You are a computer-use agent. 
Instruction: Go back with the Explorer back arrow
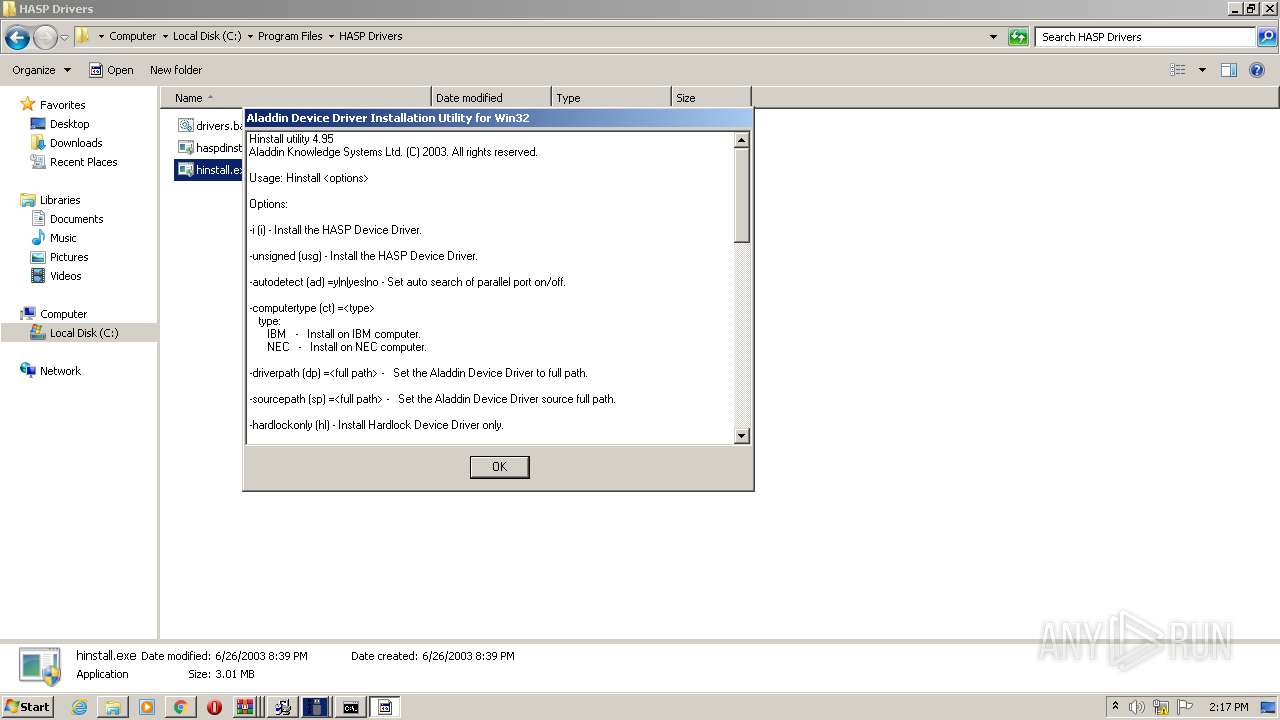coord(17,38)
